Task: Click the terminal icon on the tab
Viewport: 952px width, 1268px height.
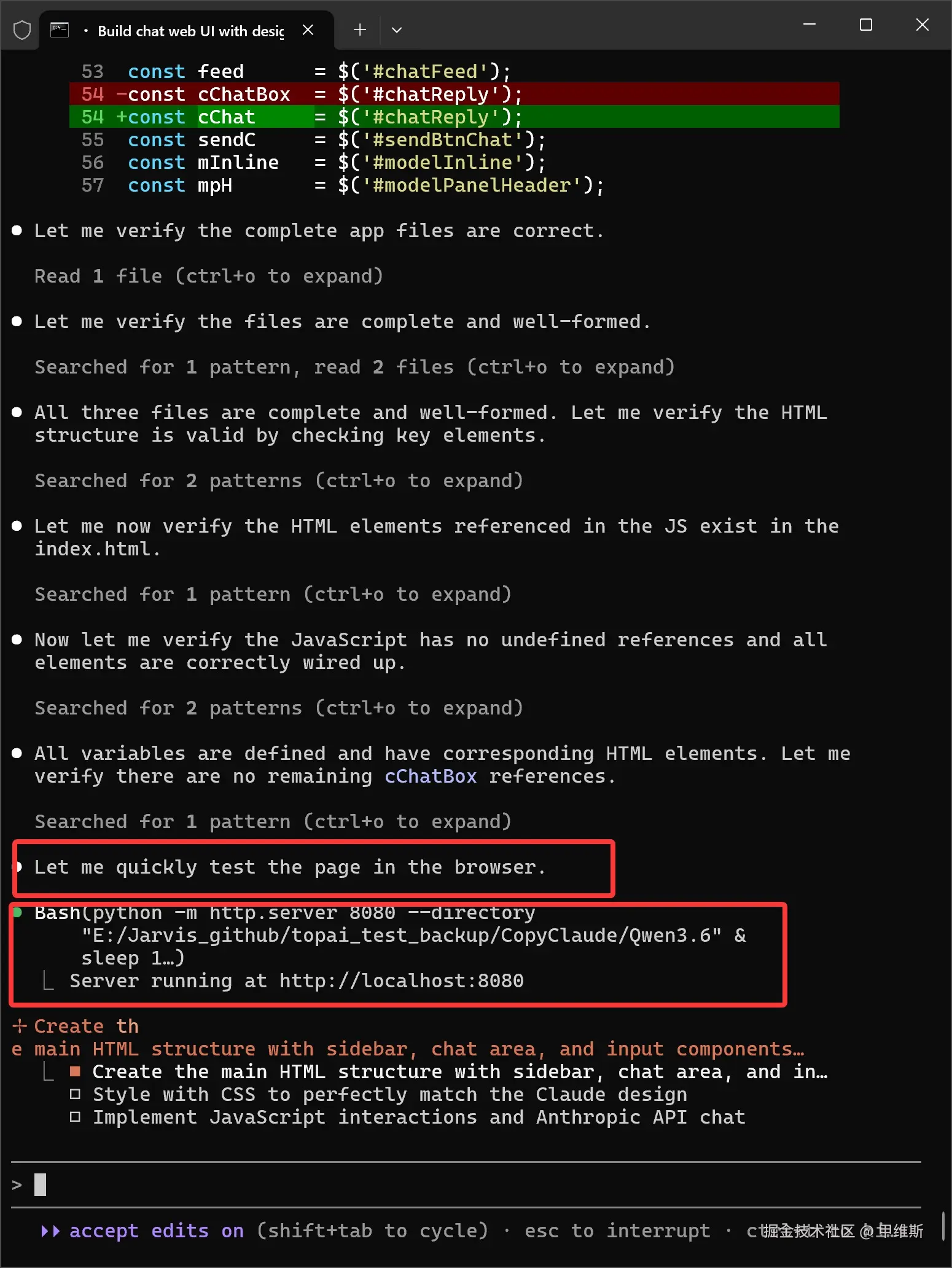Action: [x=60, y=30]
